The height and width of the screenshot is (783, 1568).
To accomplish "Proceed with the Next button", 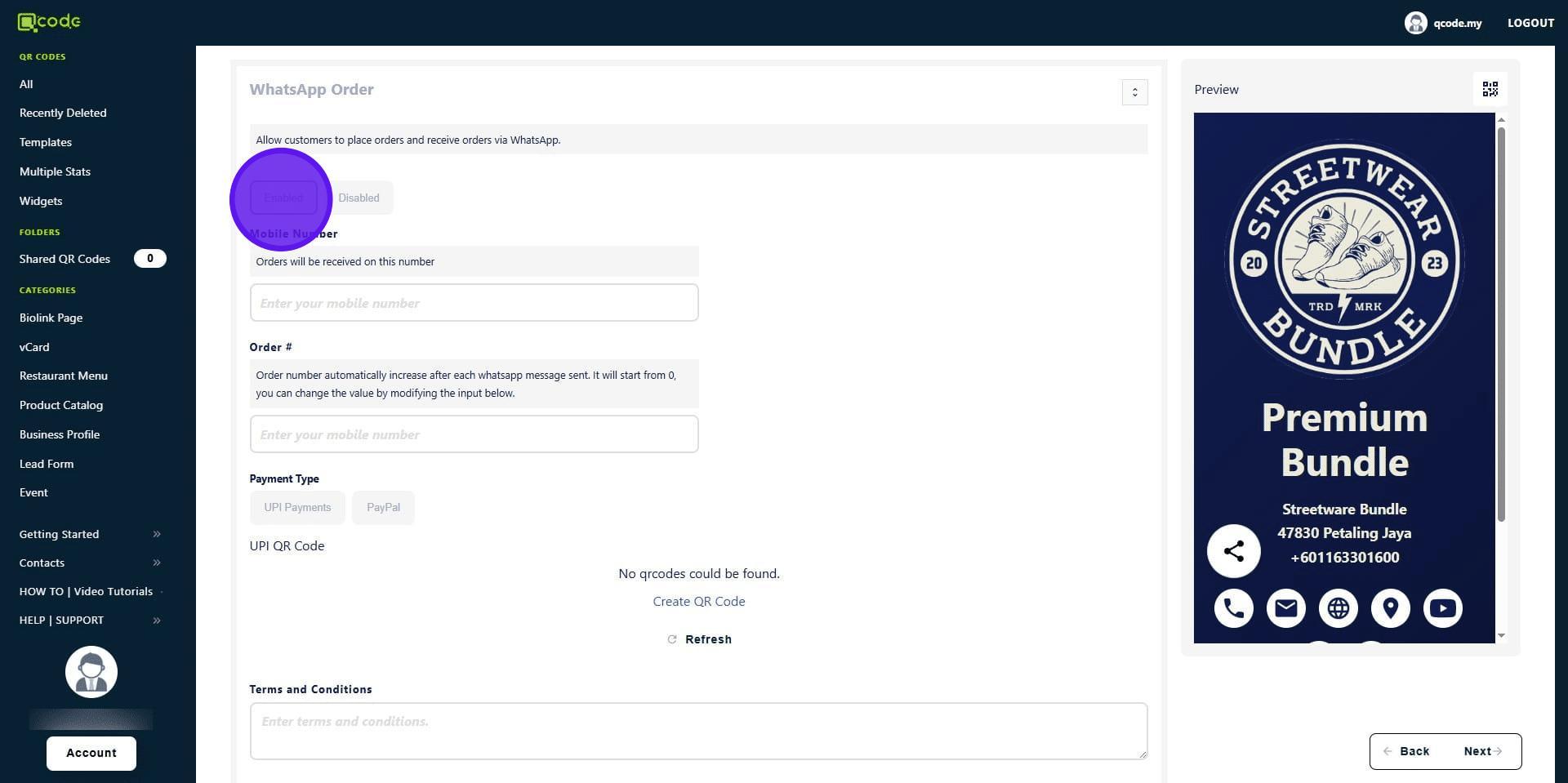I will click(x=1483, y=751).
